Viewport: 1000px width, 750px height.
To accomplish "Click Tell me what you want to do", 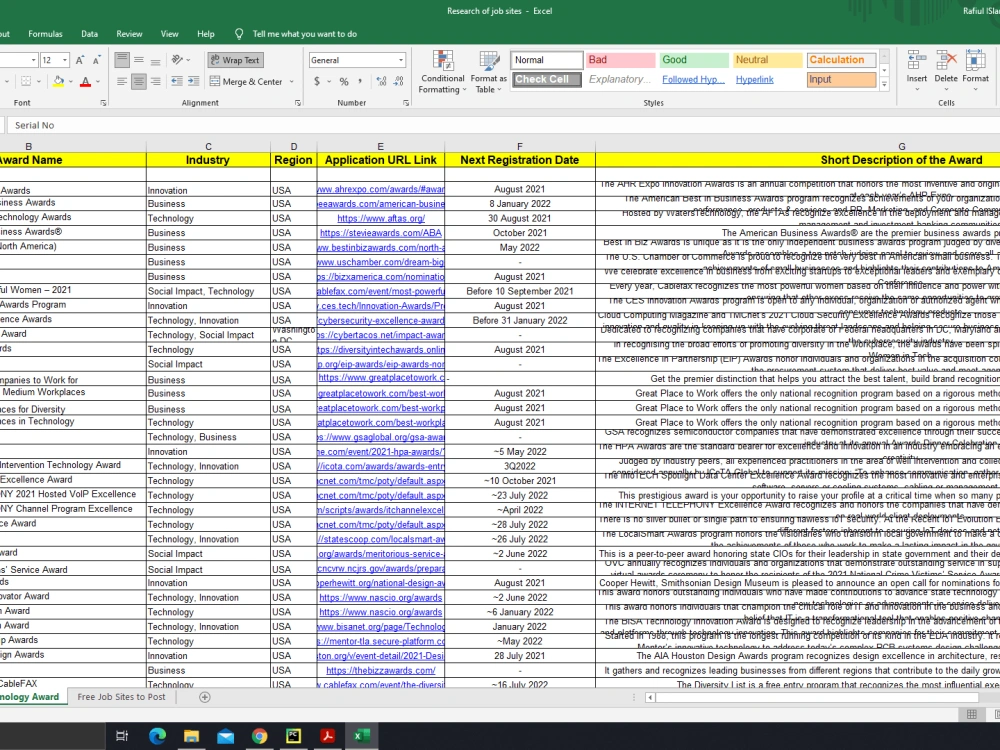I will coord(305,34).
